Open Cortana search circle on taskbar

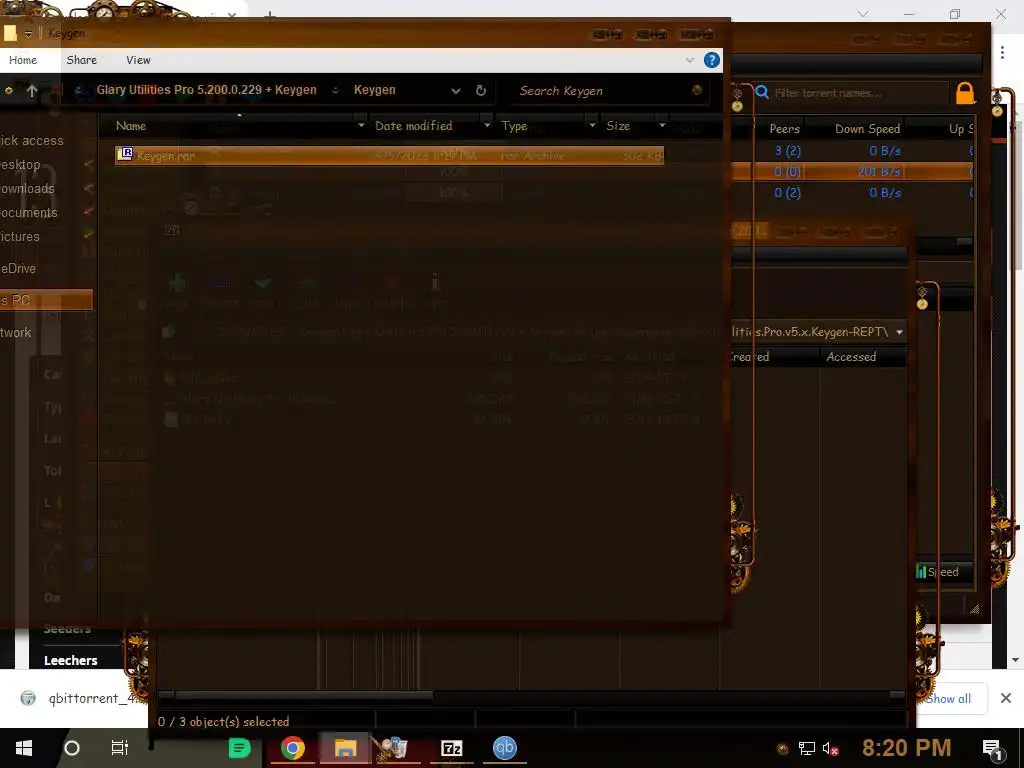[72, 748]
